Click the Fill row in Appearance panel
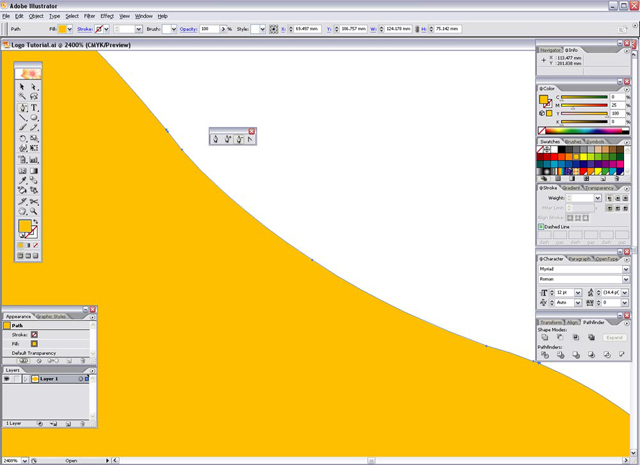 (x=46, y=344)
